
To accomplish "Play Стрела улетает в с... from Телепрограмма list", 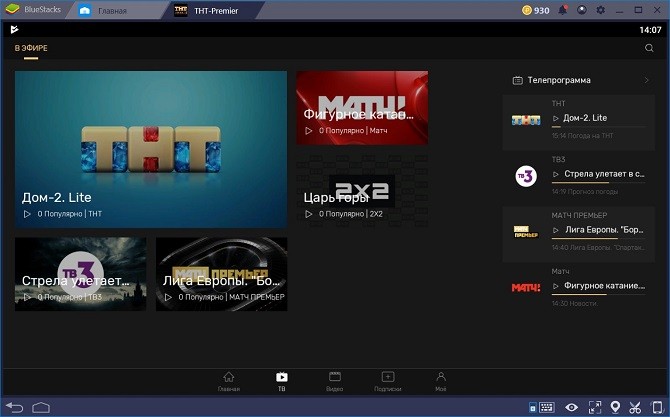I will [555, 174].
